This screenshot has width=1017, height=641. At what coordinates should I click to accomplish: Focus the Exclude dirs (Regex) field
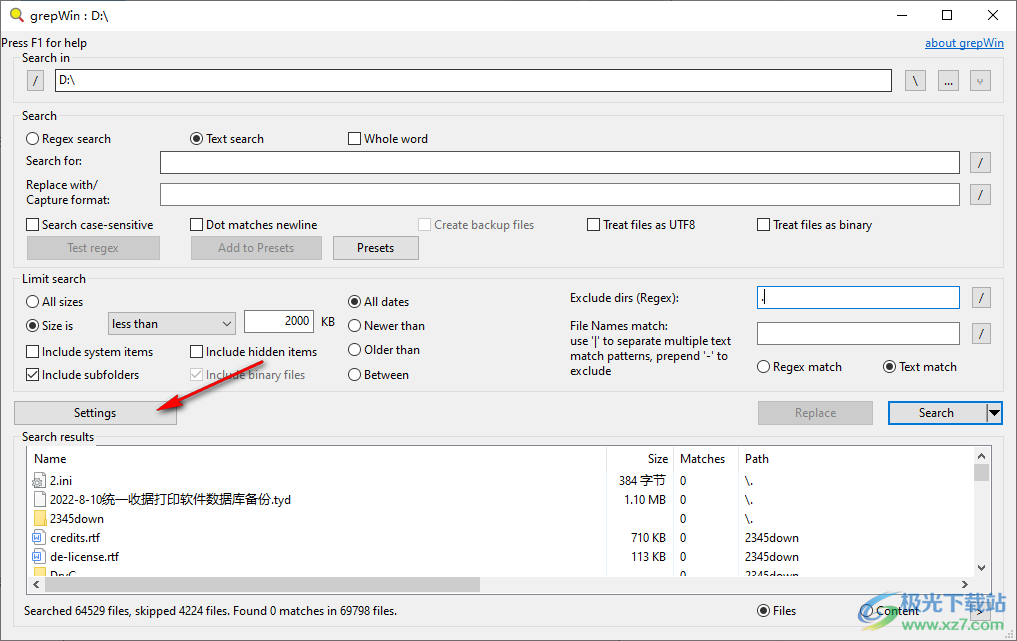click(858, 298)
